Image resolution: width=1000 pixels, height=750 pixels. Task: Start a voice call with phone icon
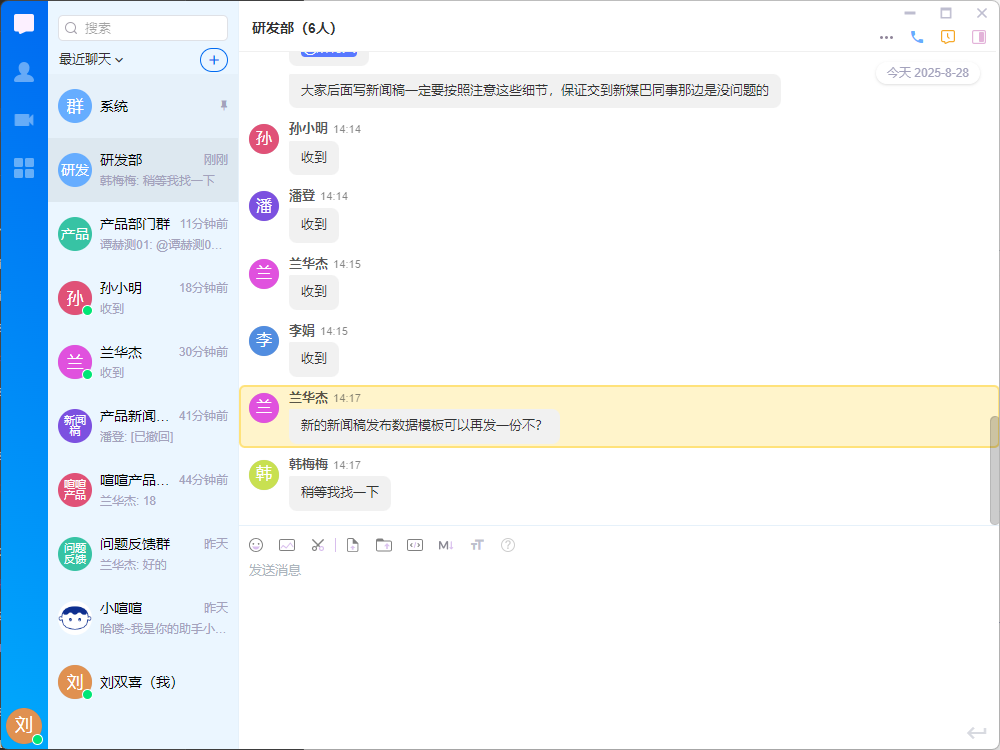coord(917,37)
